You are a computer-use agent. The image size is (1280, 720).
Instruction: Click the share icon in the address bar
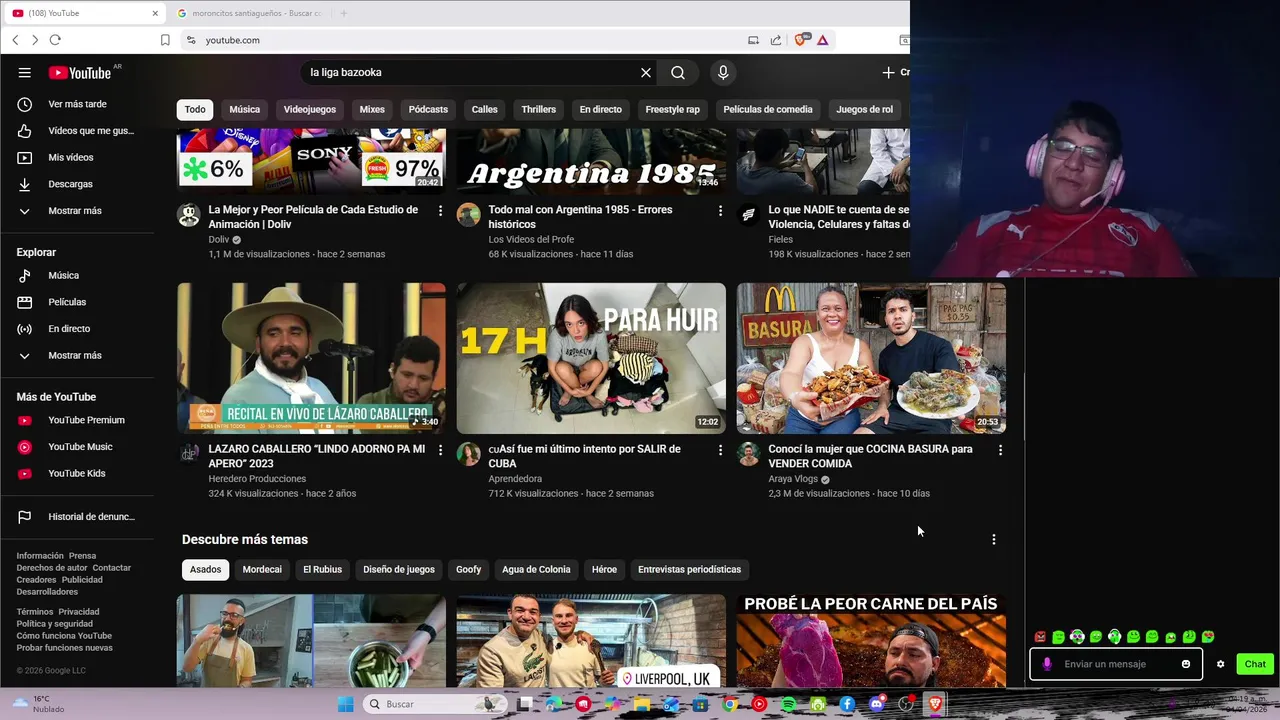tap(775, 40)
